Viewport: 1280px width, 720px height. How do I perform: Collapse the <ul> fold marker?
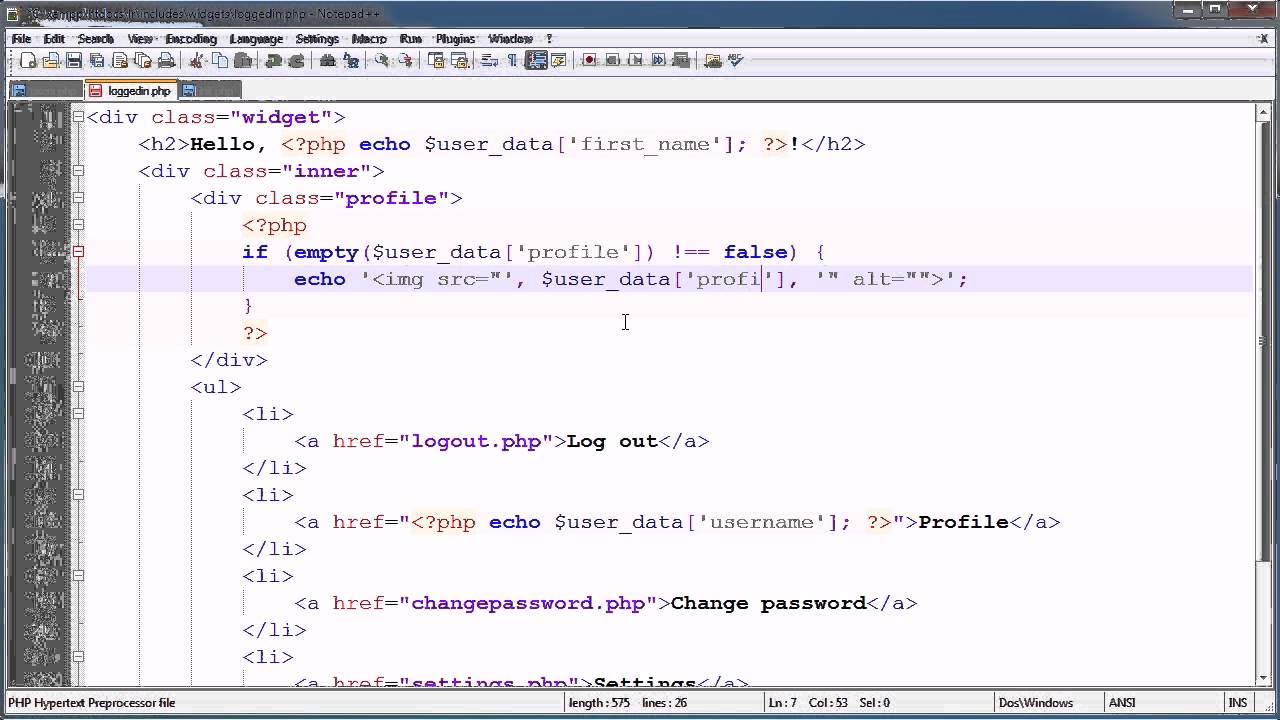[79, 387]
